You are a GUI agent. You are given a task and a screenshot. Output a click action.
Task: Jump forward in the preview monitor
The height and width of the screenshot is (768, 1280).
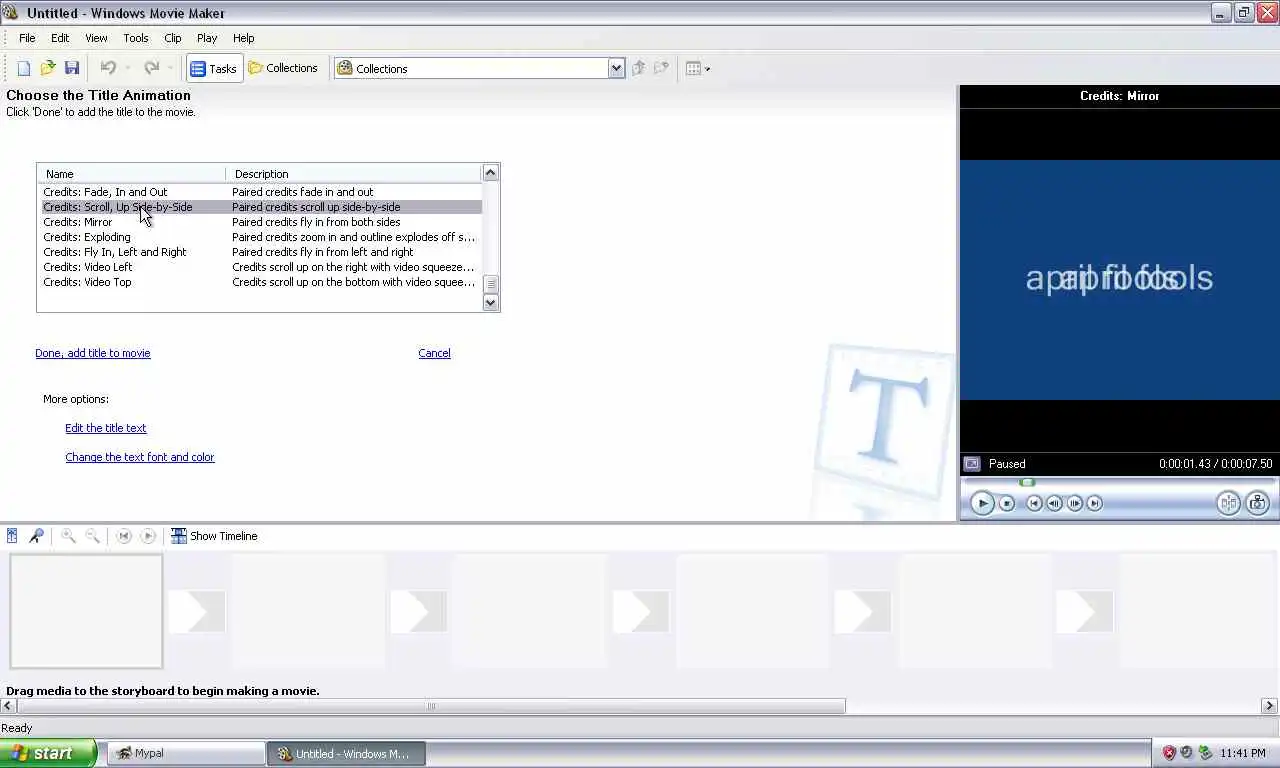click(1094, 504)
